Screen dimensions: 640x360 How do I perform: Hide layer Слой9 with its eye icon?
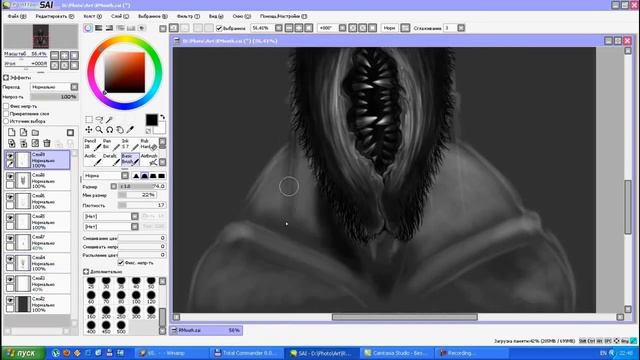[x=10, y=156]
